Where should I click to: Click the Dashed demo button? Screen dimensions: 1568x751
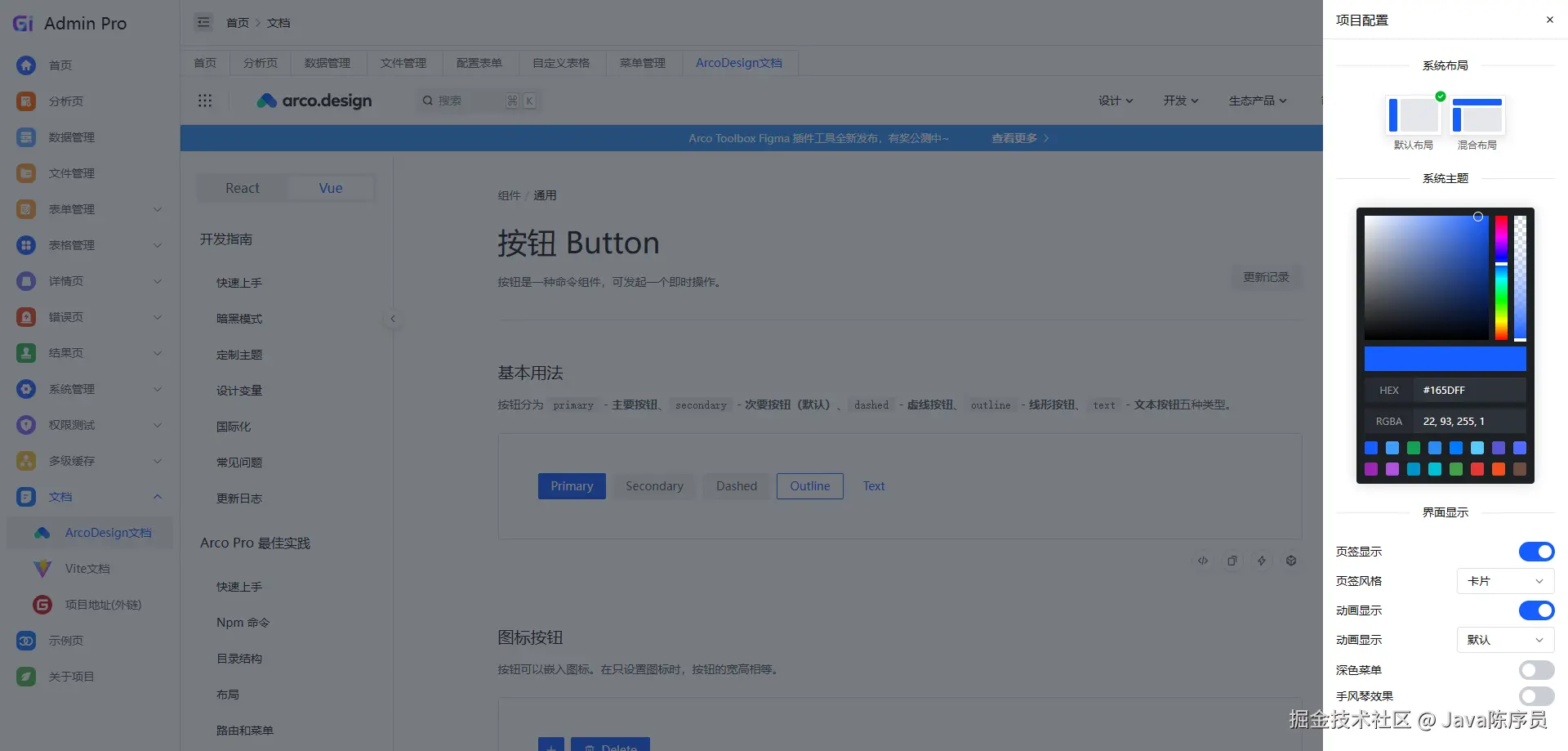pyautogui.click(x=737, y=486)
